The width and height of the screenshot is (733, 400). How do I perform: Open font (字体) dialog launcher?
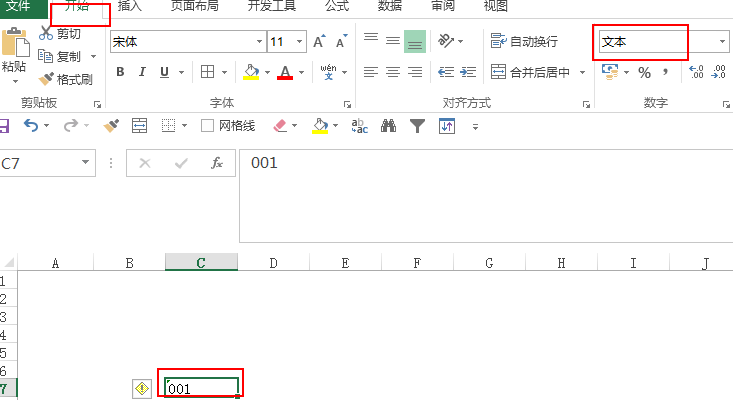coord(347,105)
